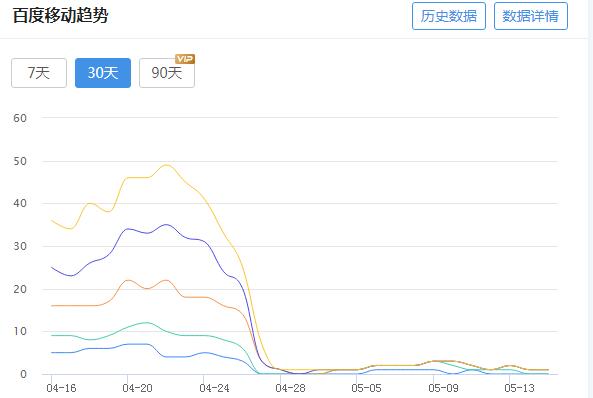Click the 05-13 x-axis date label
The image size is (593, 398).
519,388
